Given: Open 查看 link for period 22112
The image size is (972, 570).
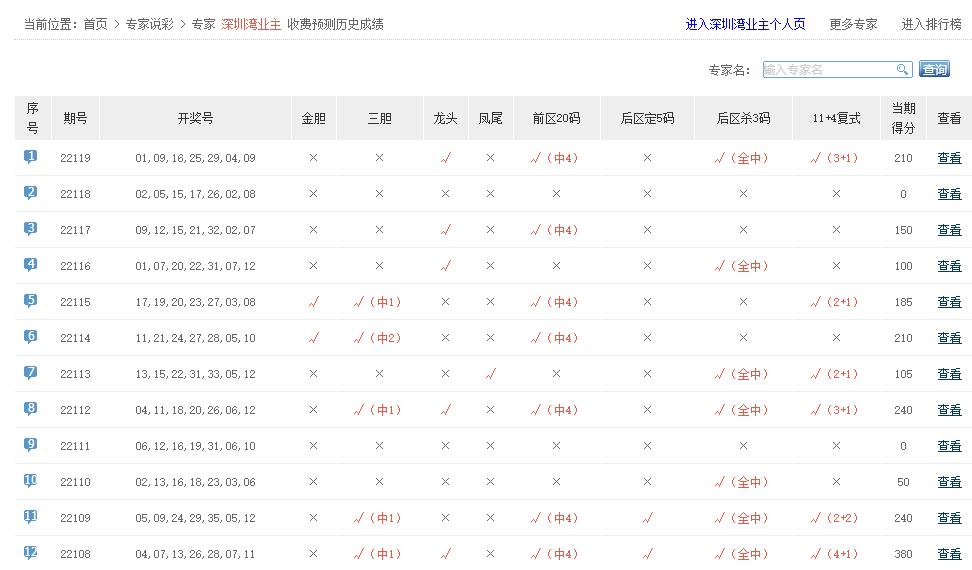Looking at the screenshot, I should tap(949, 410).
